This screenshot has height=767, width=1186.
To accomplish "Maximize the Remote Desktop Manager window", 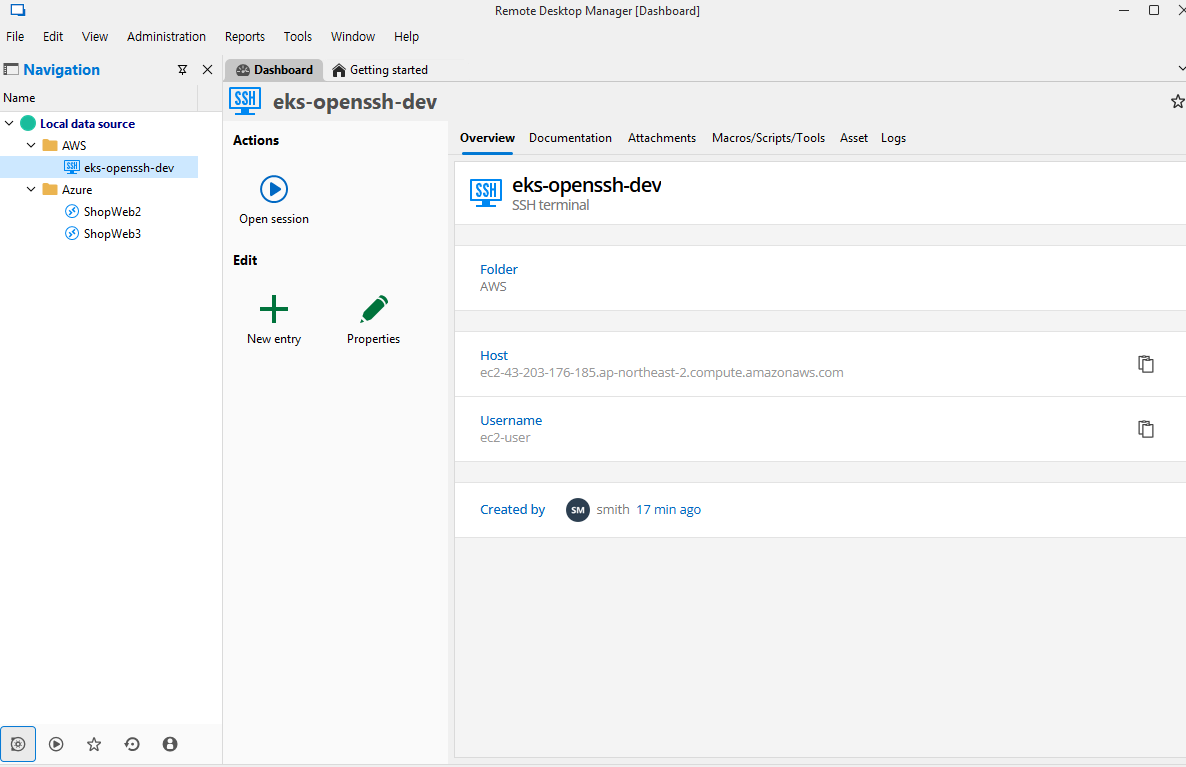I will click(x=1154, y=10).
